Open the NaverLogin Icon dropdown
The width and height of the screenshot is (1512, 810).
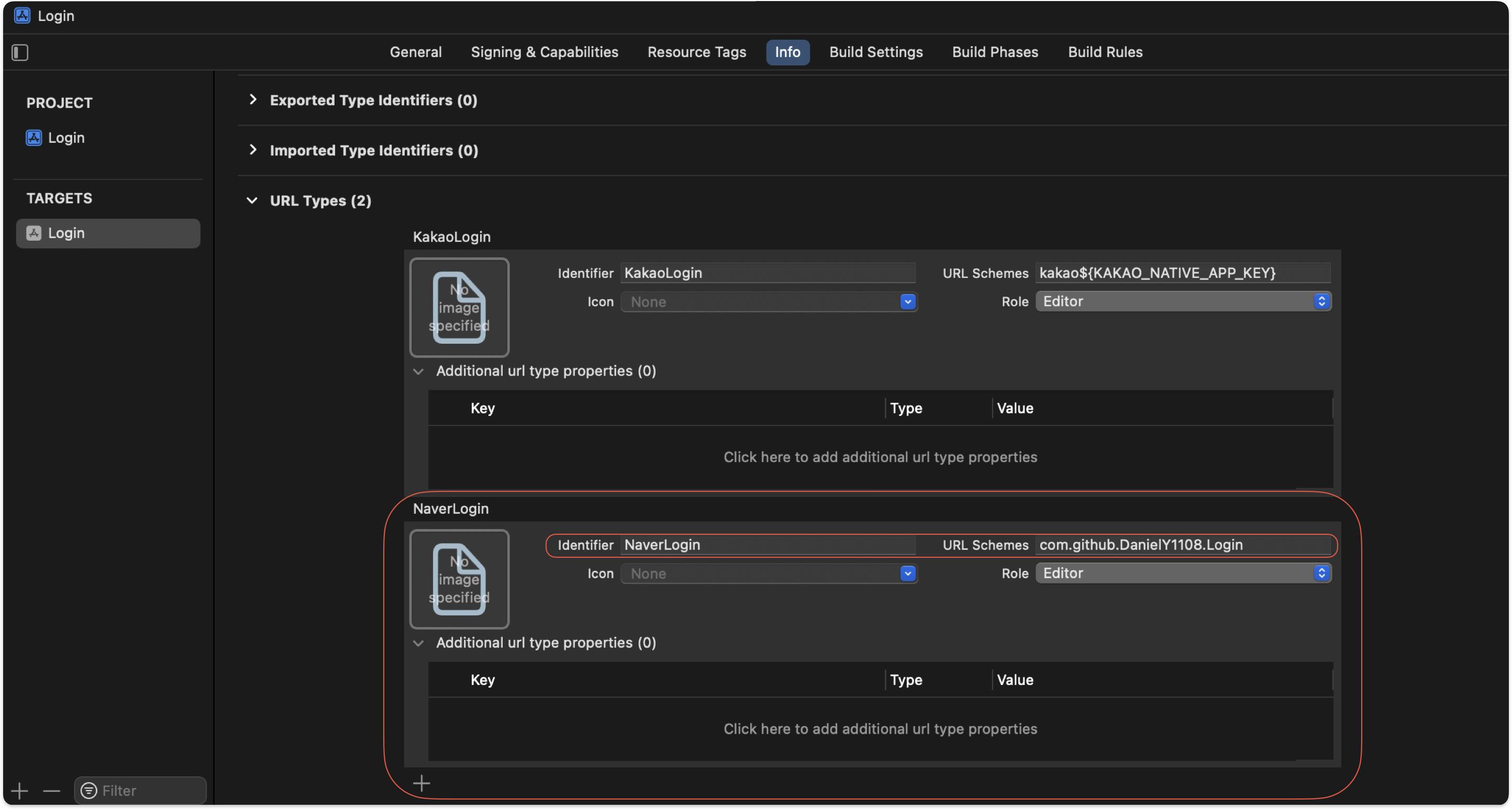click(907, 573)
